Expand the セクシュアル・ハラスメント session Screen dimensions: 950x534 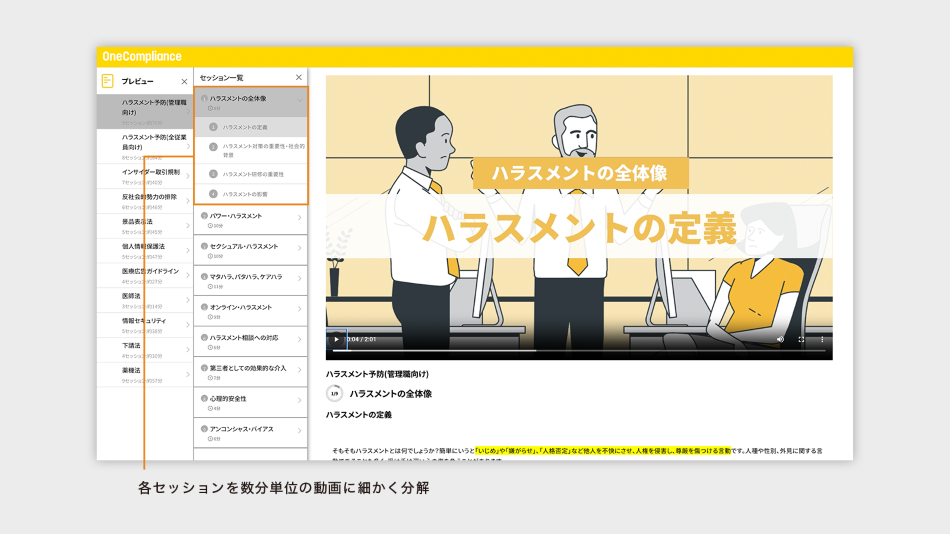click(299, 250)
